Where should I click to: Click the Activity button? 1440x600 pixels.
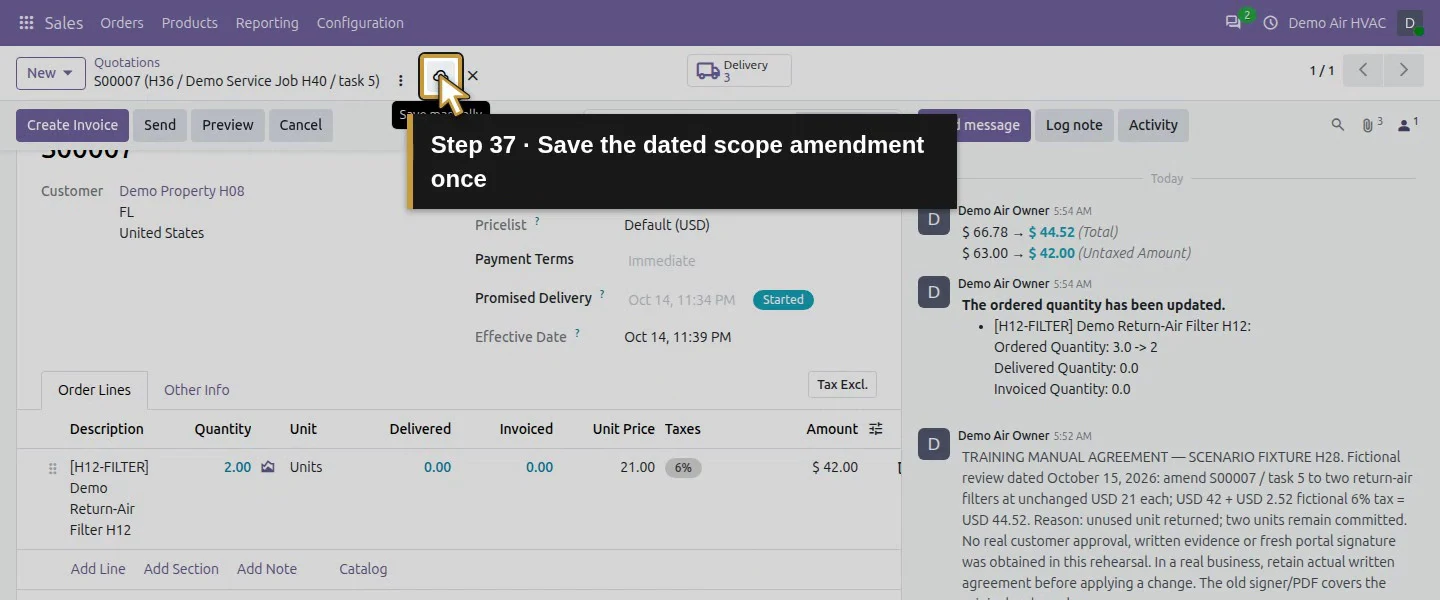1153,125
